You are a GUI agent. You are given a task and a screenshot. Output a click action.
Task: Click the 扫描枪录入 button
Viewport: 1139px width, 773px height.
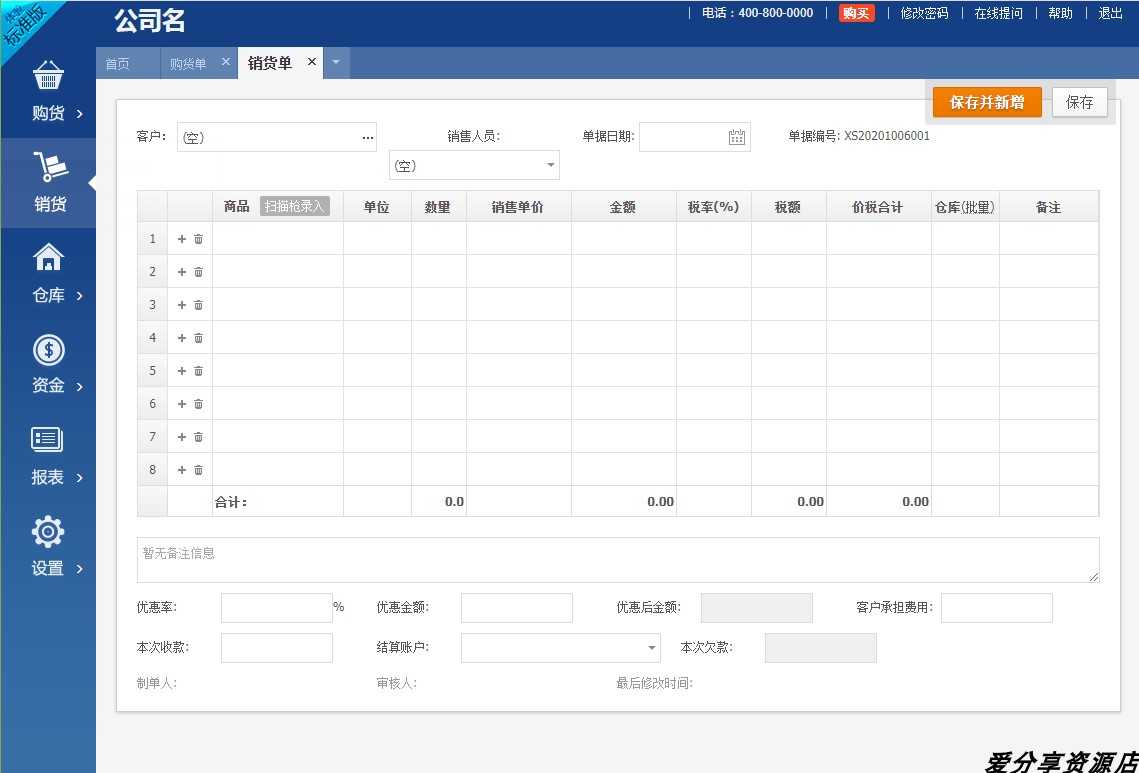pos(294,206)
